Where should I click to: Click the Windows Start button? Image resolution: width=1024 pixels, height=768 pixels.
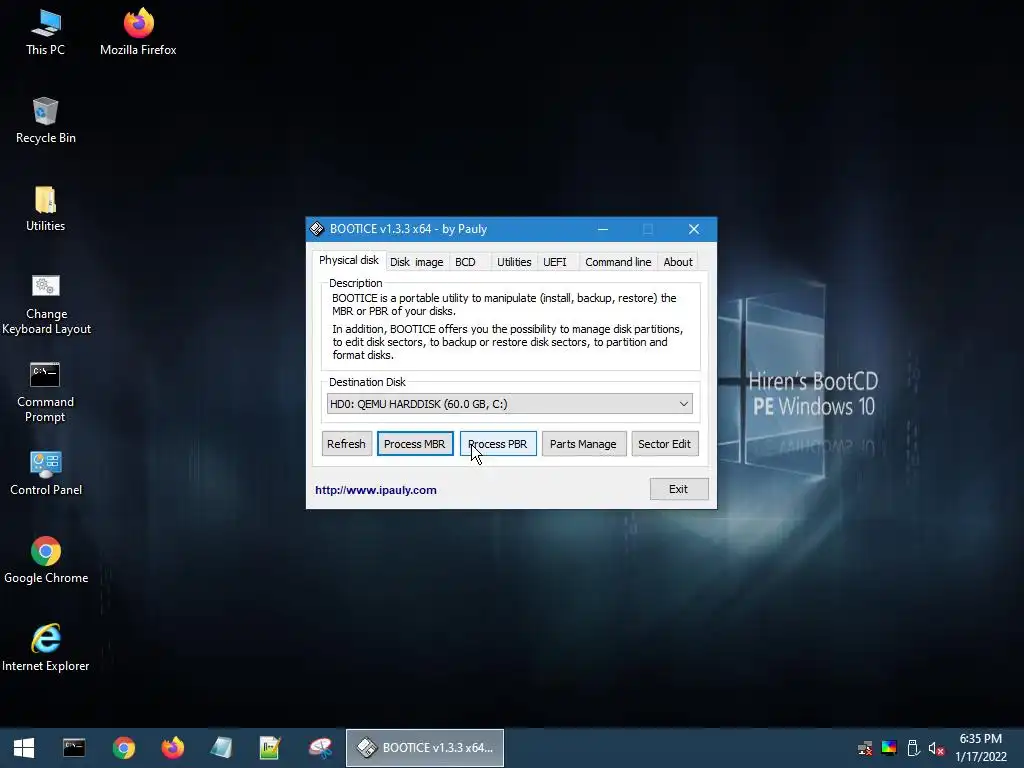click(24, 748)
